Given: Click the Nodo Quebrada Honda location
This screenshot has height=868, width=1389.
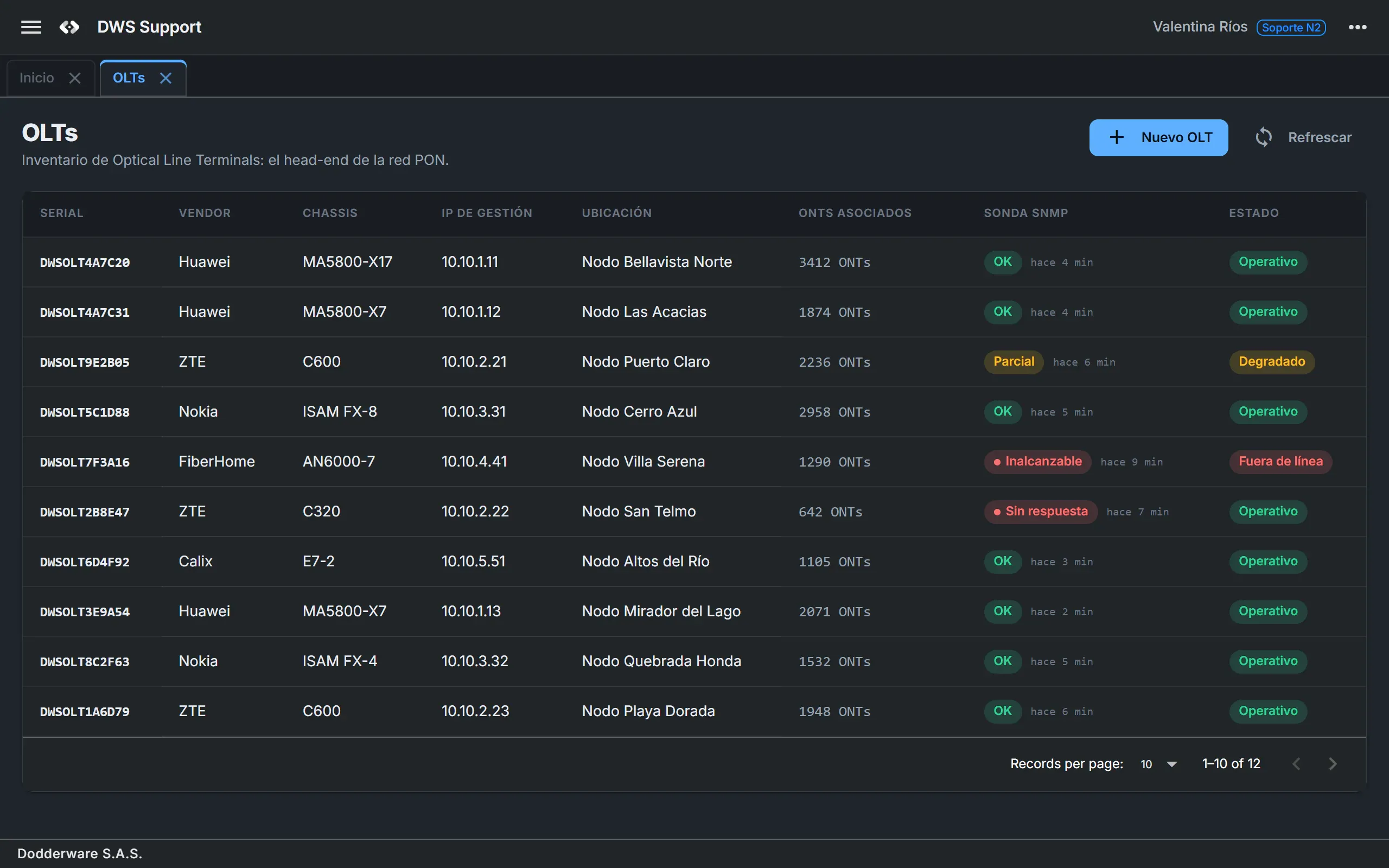Looking at the screenshot, I should point(661,661).
